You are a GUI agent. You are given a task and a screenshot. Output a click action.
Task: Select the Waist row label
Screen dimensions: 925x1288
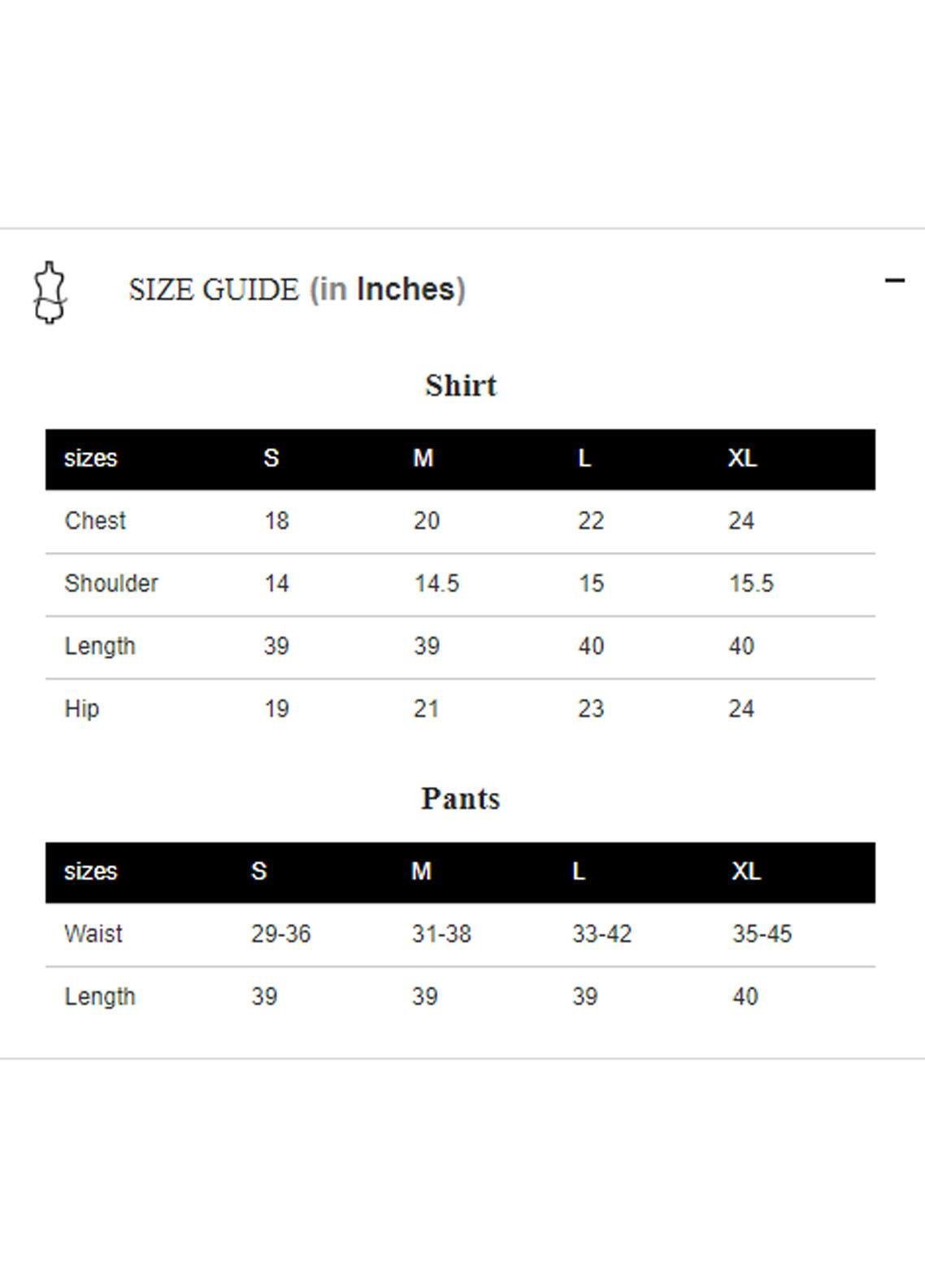93,933
